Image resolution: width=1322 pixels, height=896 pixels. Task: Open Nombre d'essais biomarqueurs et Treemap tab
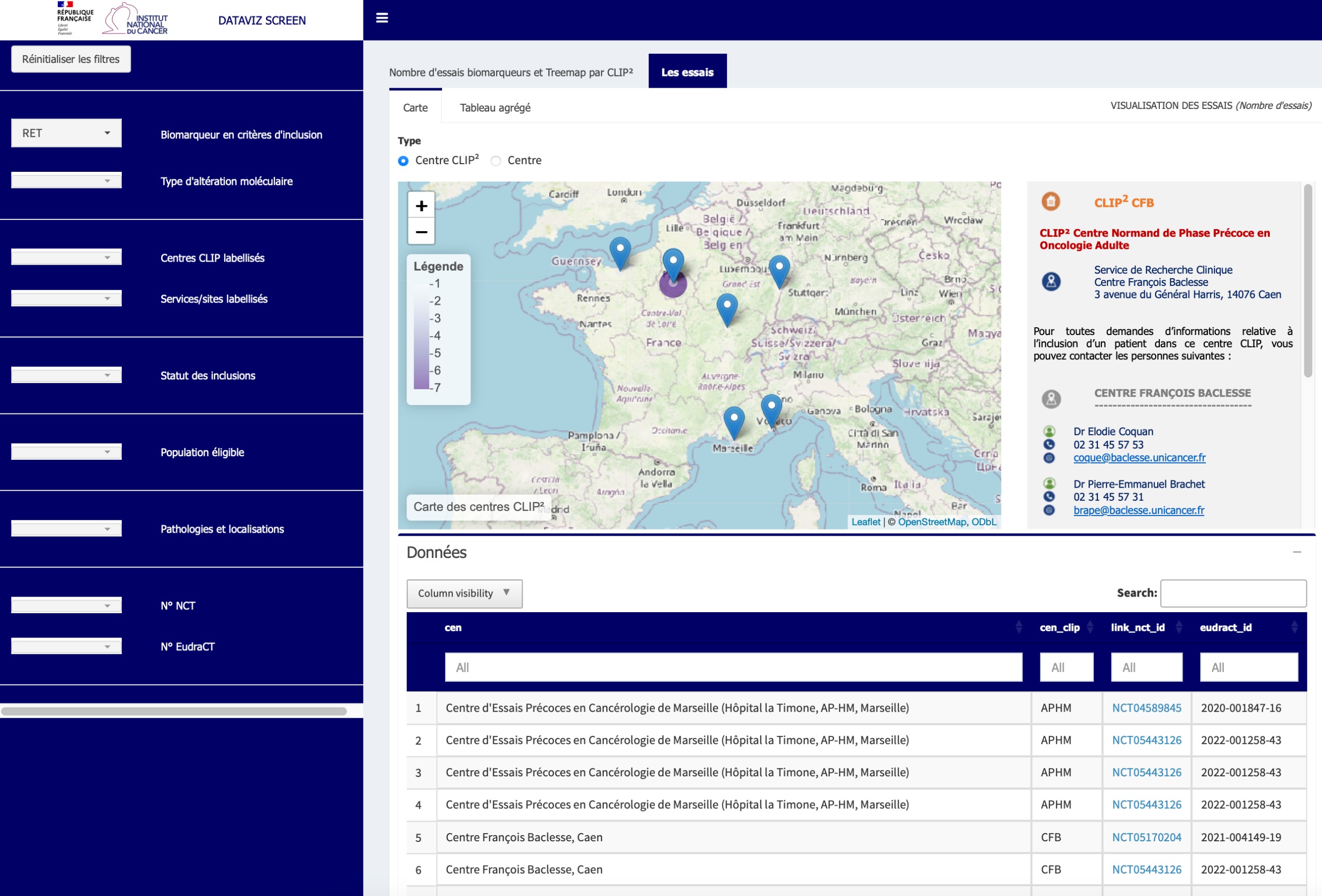tap(511, 72)
